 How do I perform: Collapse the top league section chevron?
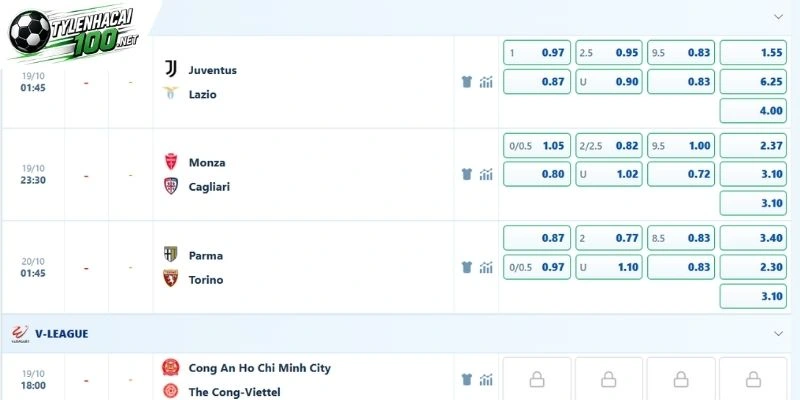coord(778,17)
